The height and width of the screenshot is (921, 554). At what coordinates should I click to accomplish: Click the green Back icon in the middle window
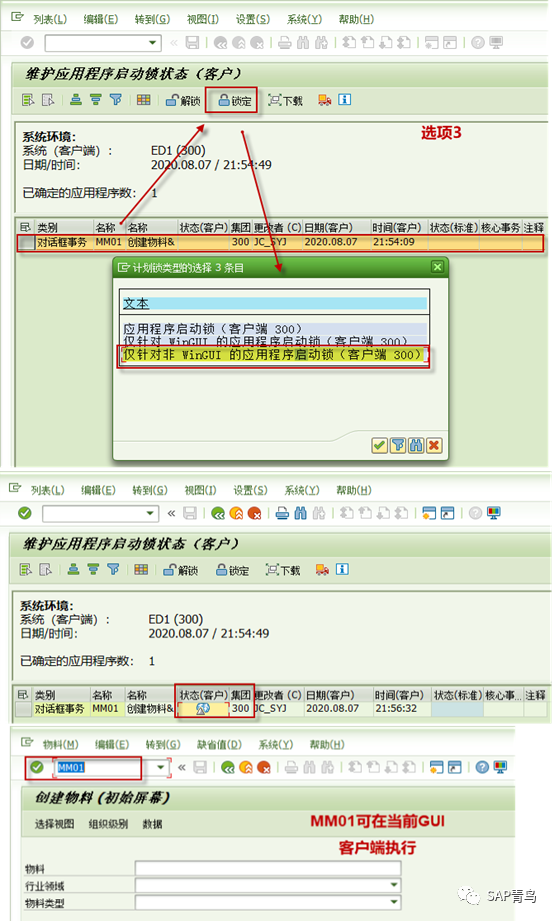pyautogui.click(x=218, y=513)
